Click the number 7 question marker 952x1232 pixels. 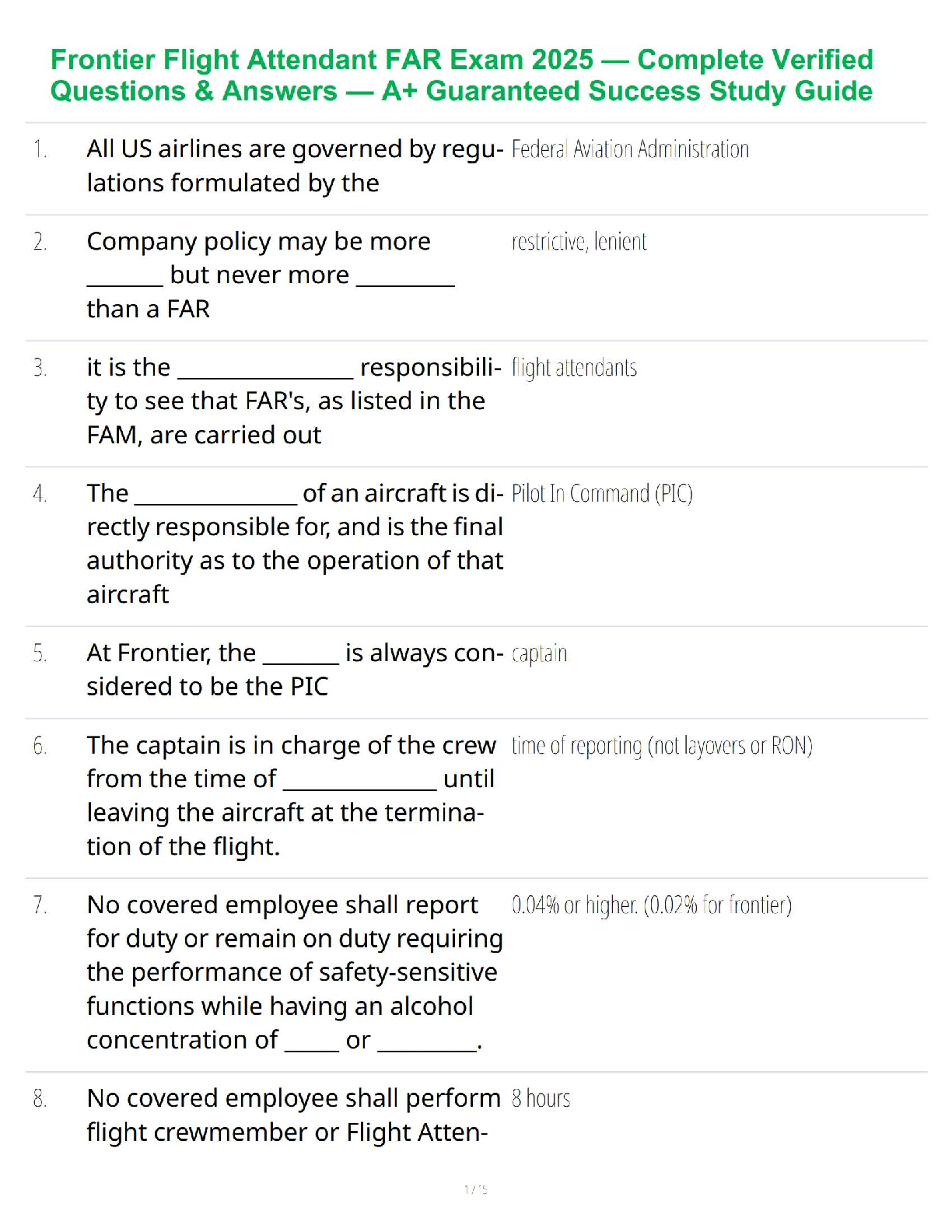[x=40, y=905]
